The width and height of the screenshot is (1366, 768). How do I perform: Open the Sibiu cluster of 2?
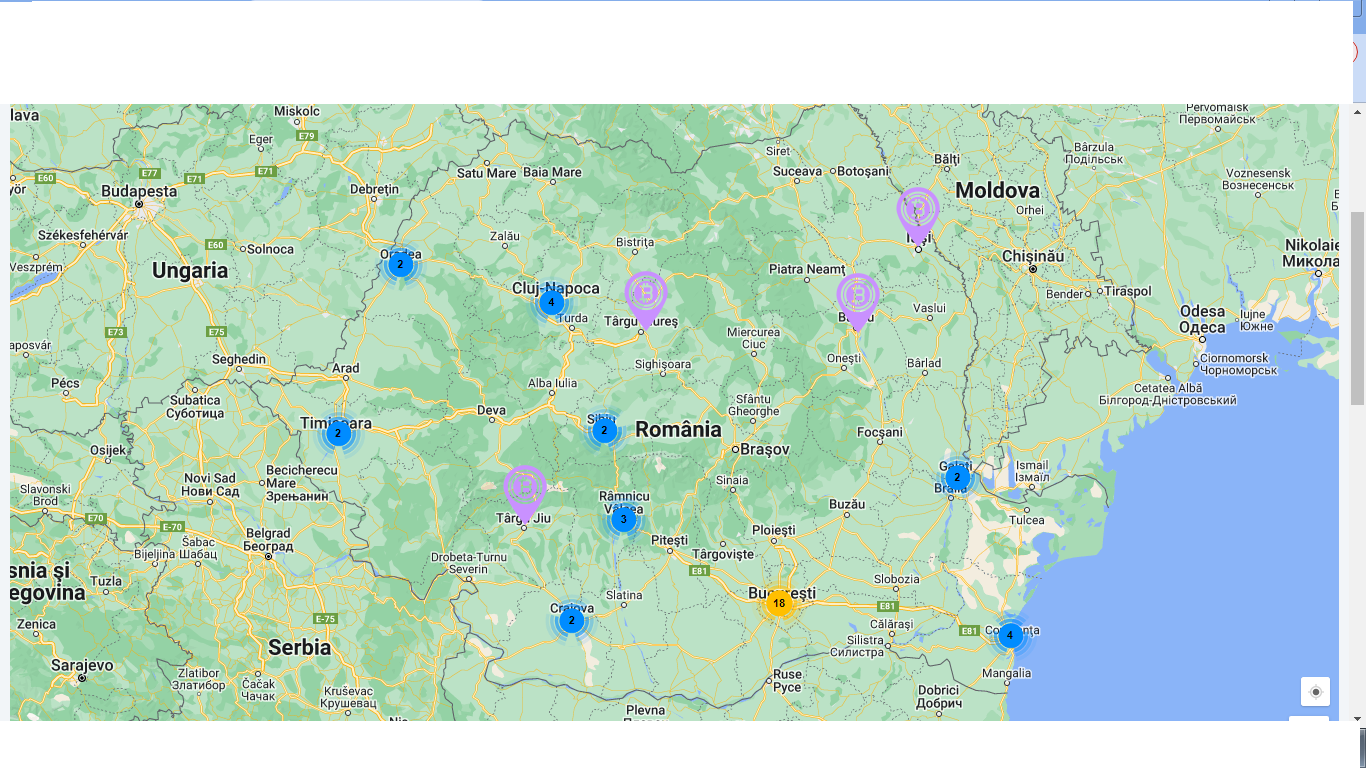click(604, 430)
